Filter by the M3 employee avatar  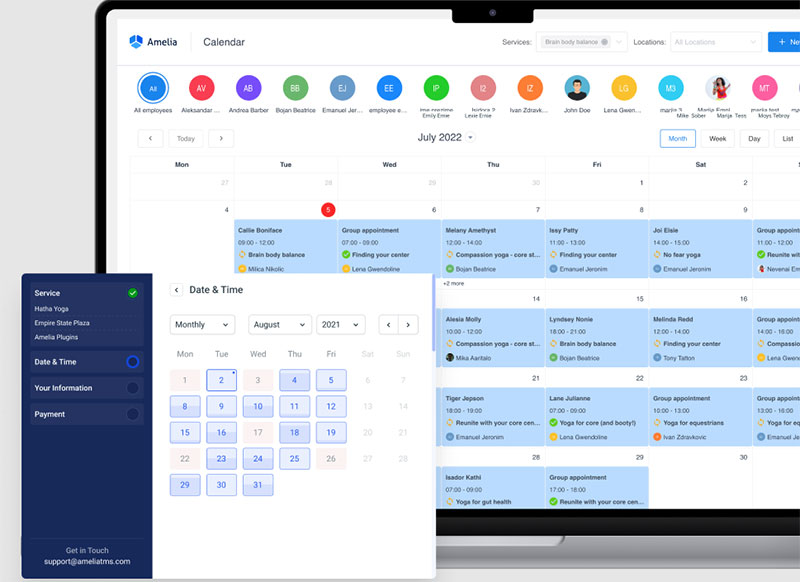(670, 88)
